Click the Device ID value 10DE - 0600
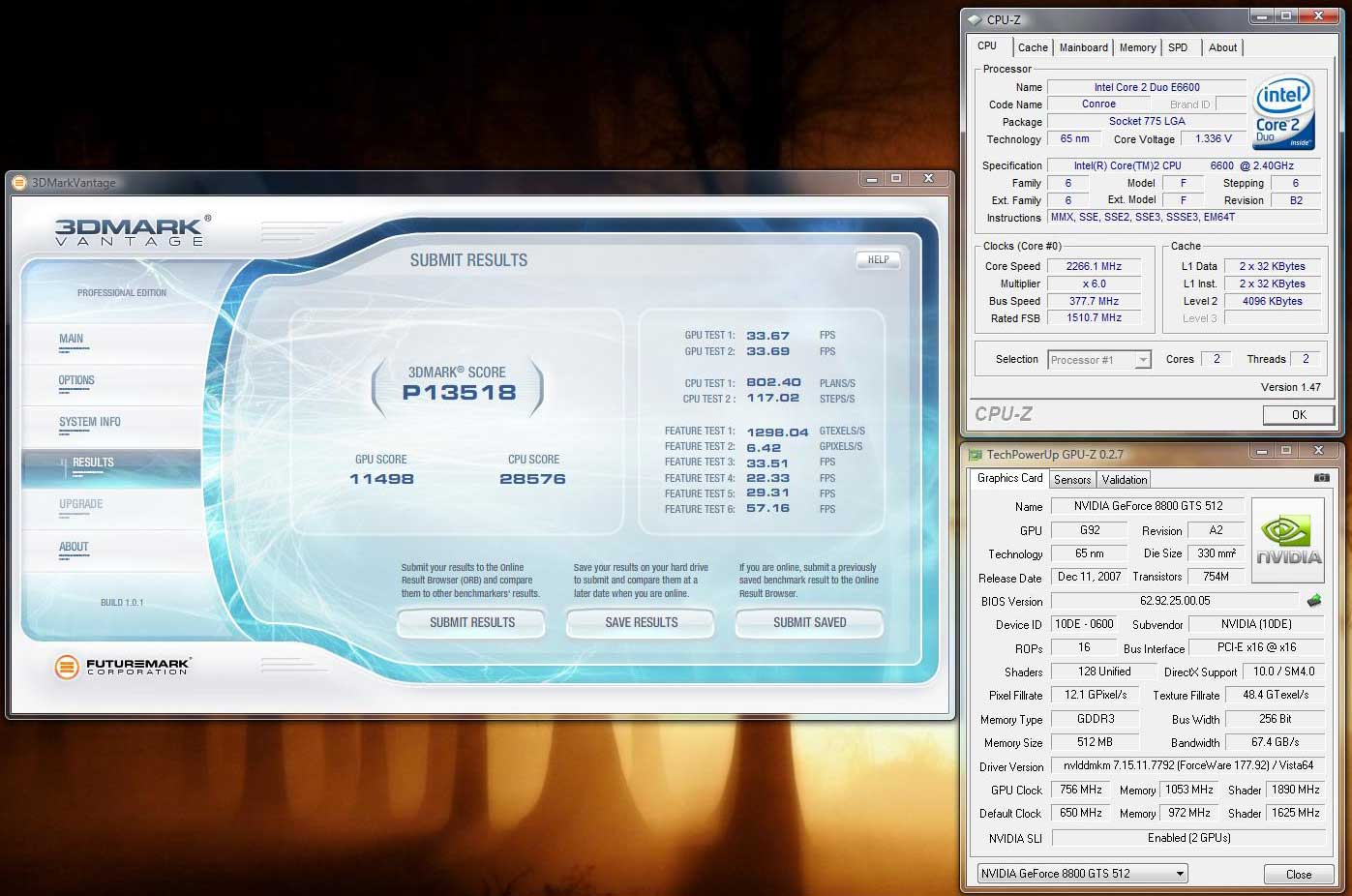Screen dimensions: 1352x896 point(1083,624)
